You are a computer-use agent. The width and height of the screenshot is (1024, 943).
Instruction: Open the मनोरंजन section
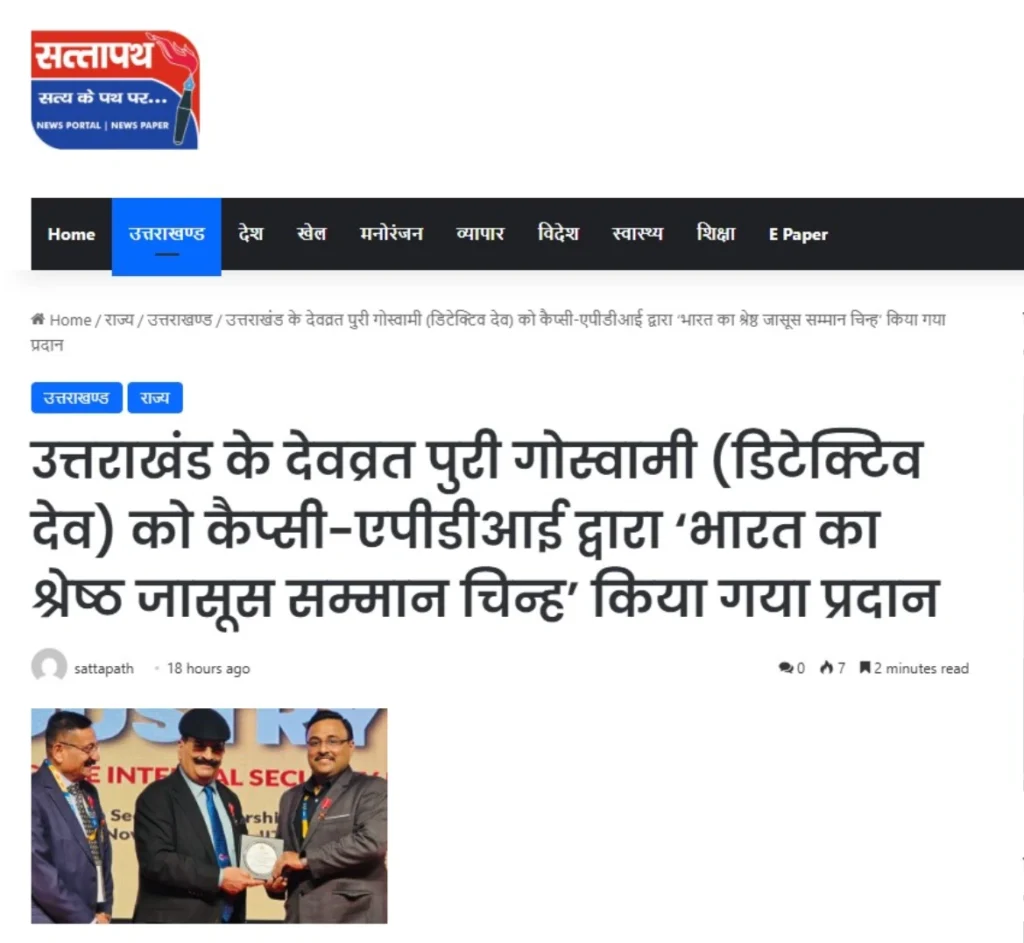click(x=391, y=234)
